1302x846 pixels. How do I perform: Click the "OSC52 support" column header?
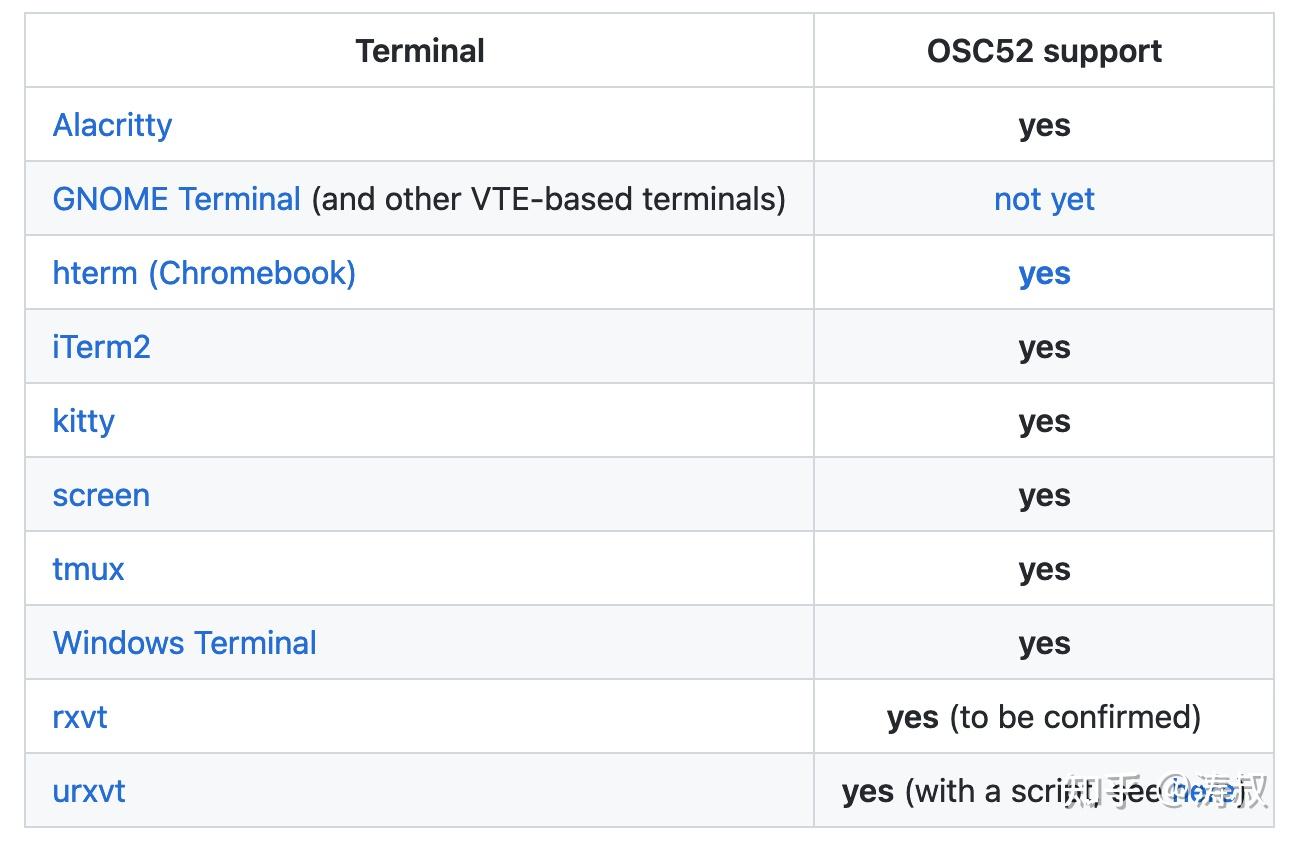(1044, 51)
